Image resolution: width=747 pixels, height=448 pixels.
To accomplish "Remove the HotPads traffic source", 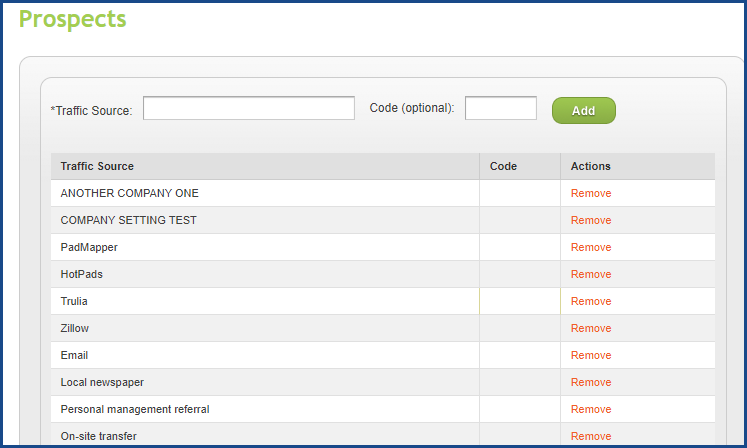I will click(591, 274).
